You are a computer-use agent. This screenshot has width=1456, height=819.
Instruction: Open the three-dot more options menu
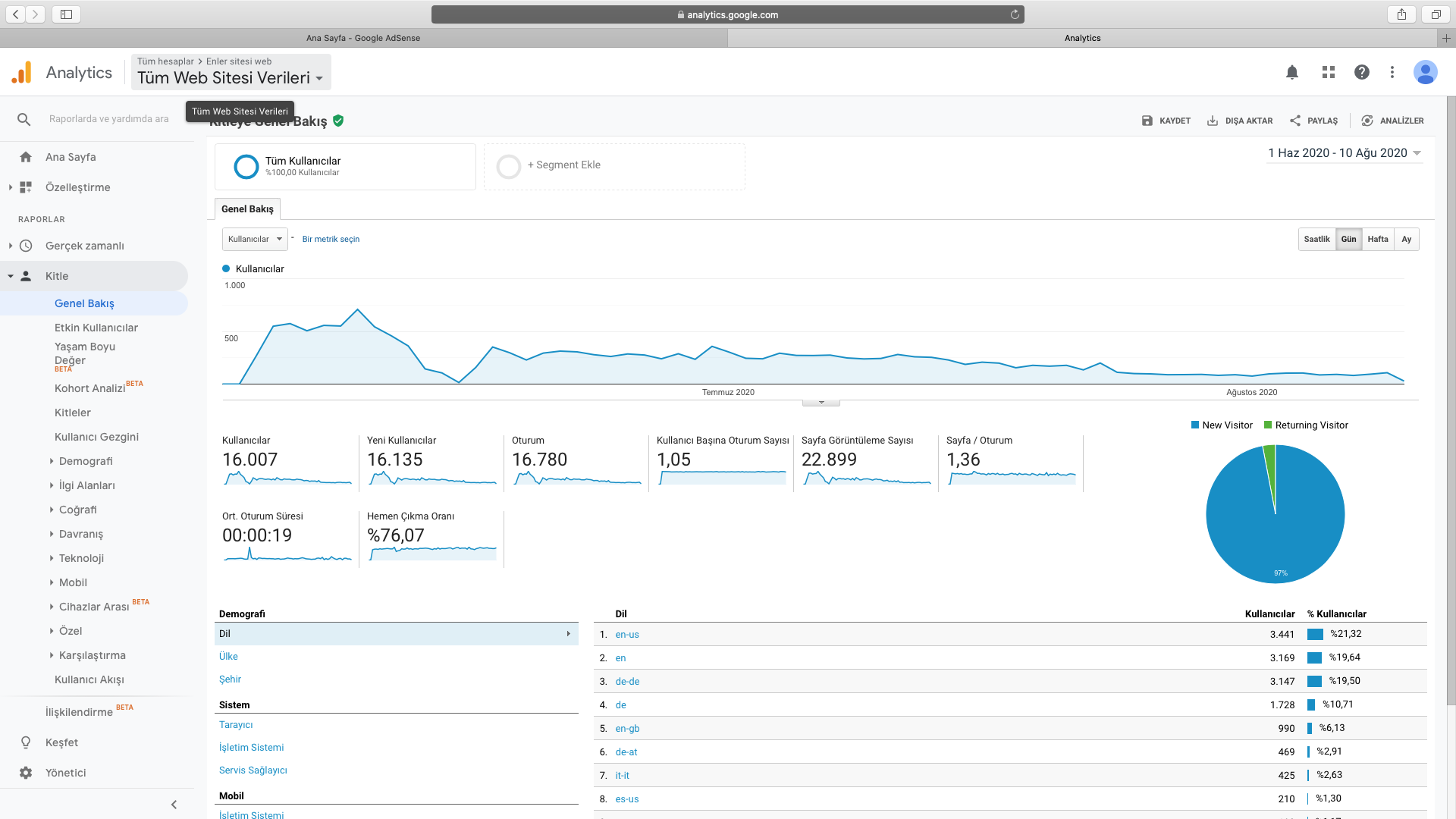point(1392,72)
